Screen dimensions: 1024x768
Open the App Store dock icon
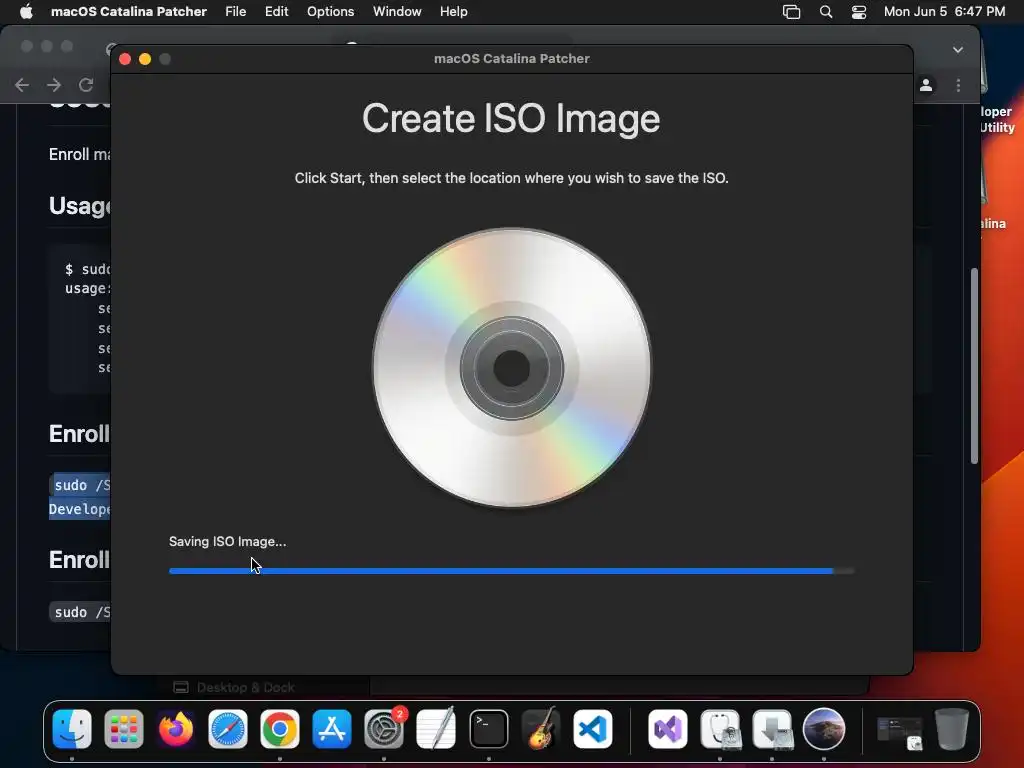[x=332, y=729]
